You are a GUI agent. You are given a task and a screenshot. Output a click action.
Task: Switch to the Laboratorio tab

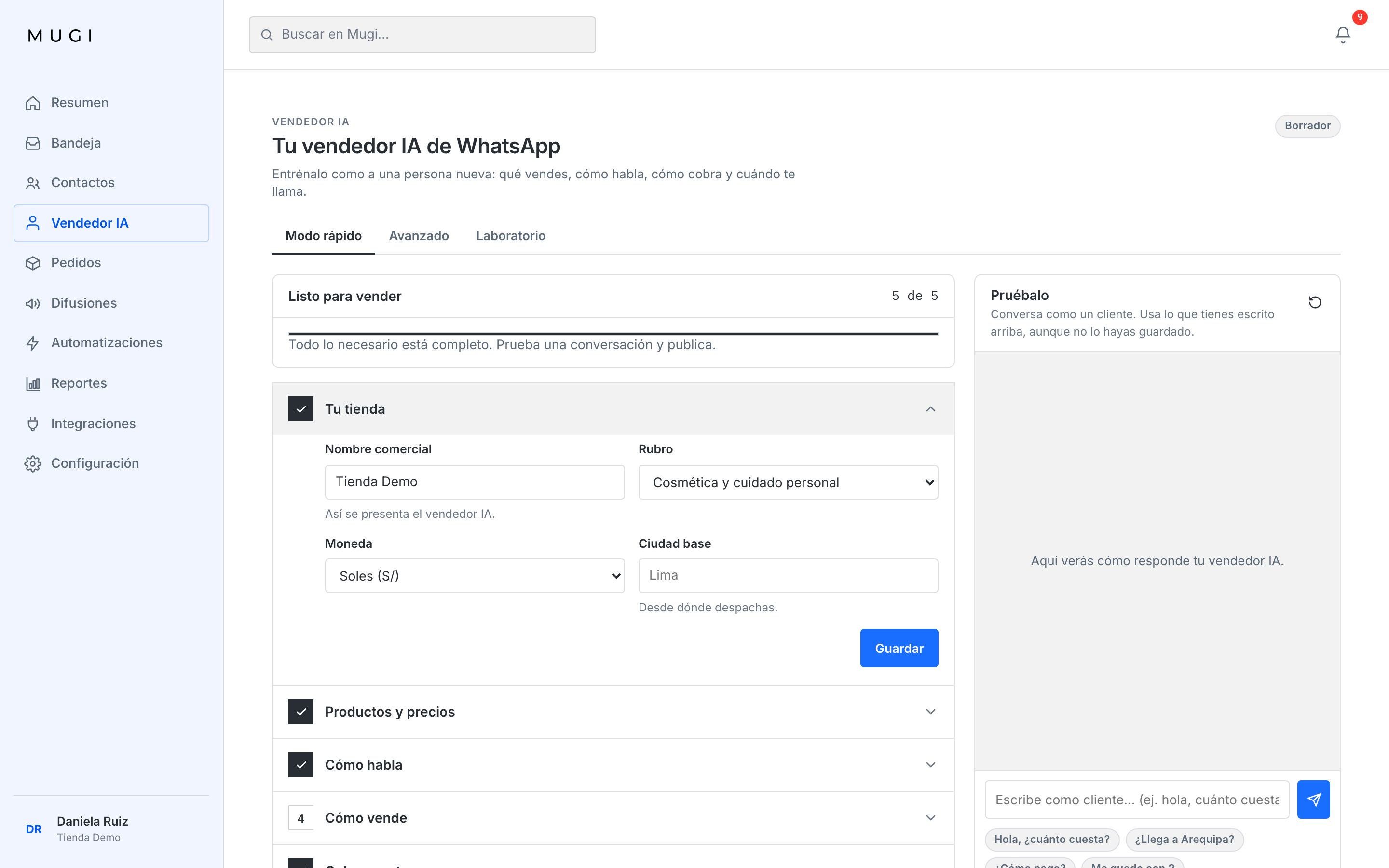[510, 236]
